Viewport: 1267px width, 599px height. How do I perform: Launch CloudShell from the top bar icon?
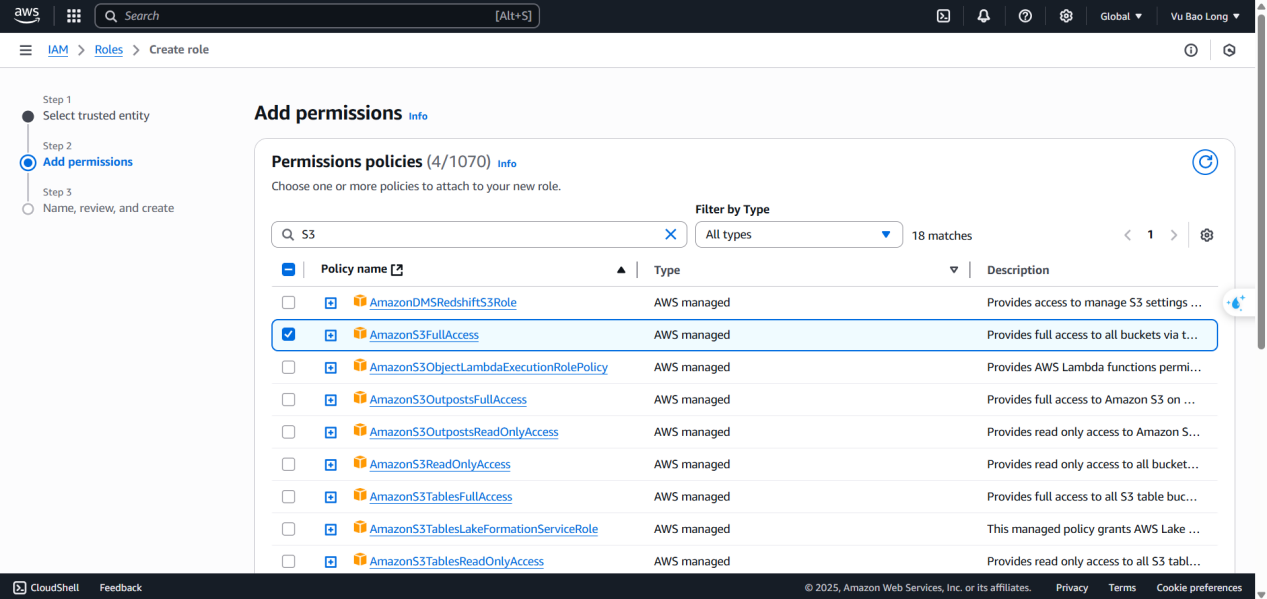tap(943, 16)
